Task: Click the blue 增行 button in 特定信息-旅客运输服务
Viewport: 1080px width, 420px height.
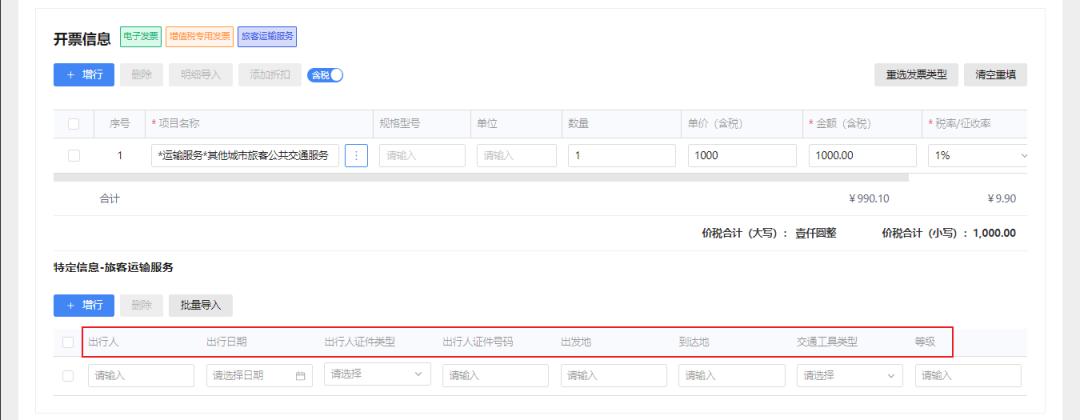Action: (83, 306)
